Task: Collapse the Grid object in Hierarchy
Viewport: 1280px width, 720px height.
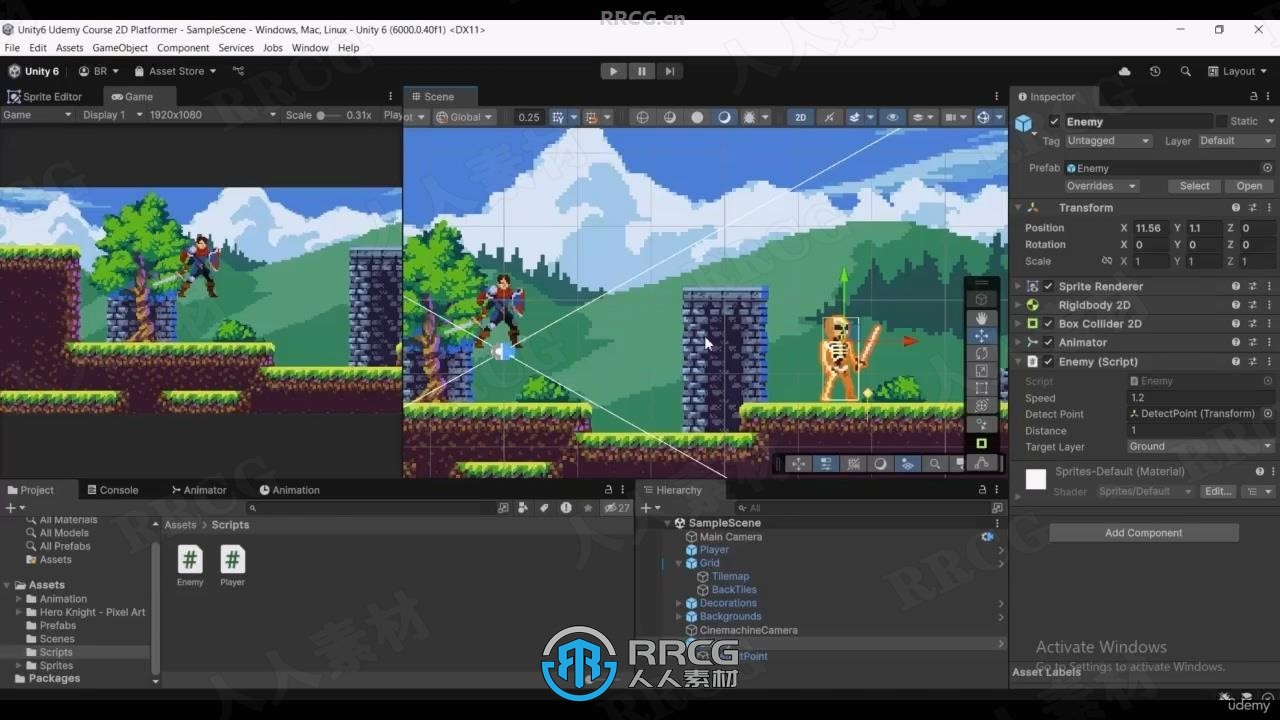Action: (678, 563)
